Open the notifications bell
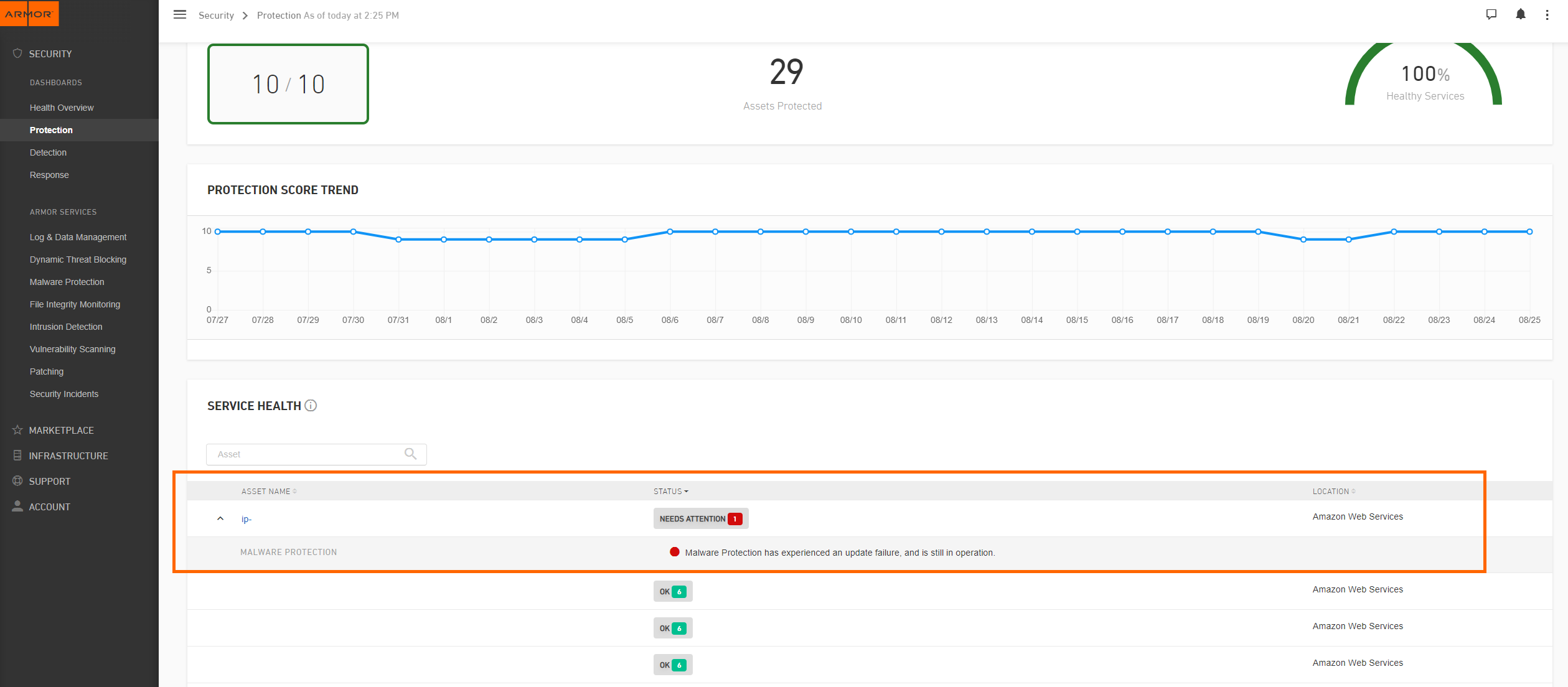Viewport: 1568px width, 687px height. point(1520,14)
